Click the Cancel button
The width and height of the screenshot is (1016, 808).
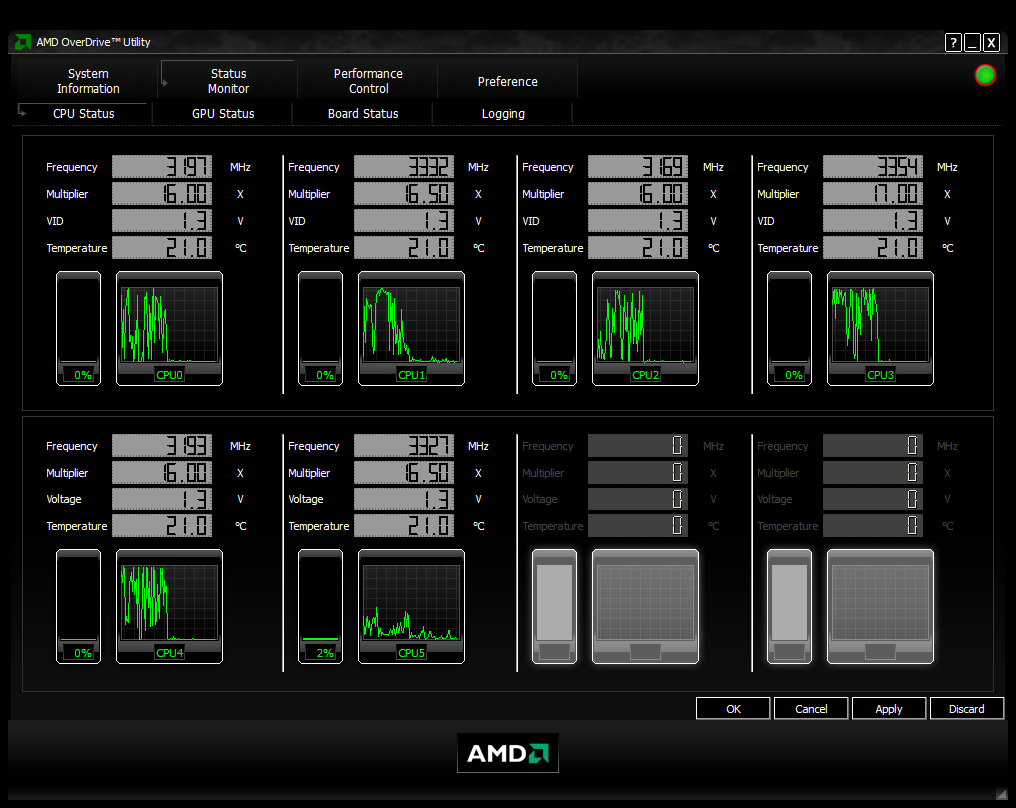(x=811, y=709)
